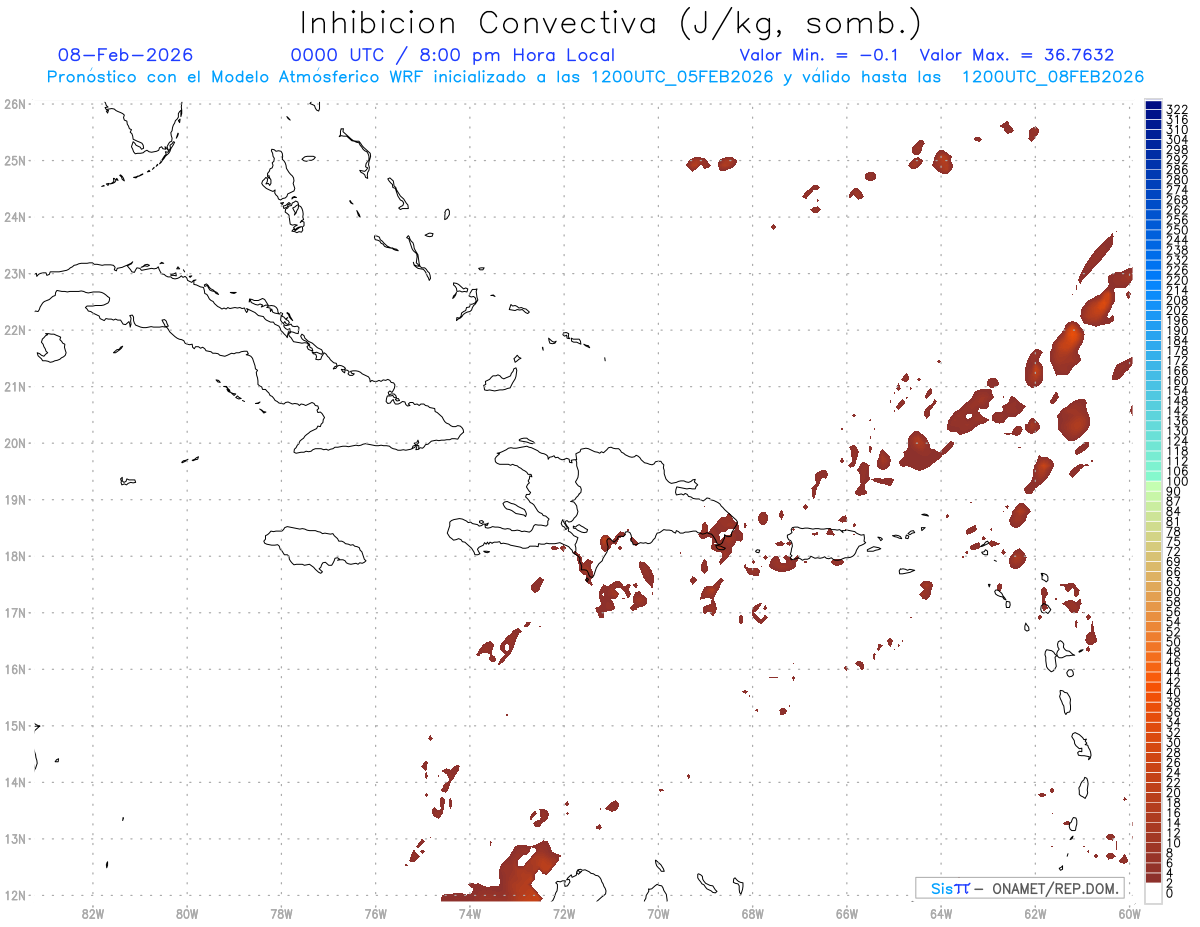Click the 19N latitude label
Screen dimensions: 1200x927
(15, 499)
